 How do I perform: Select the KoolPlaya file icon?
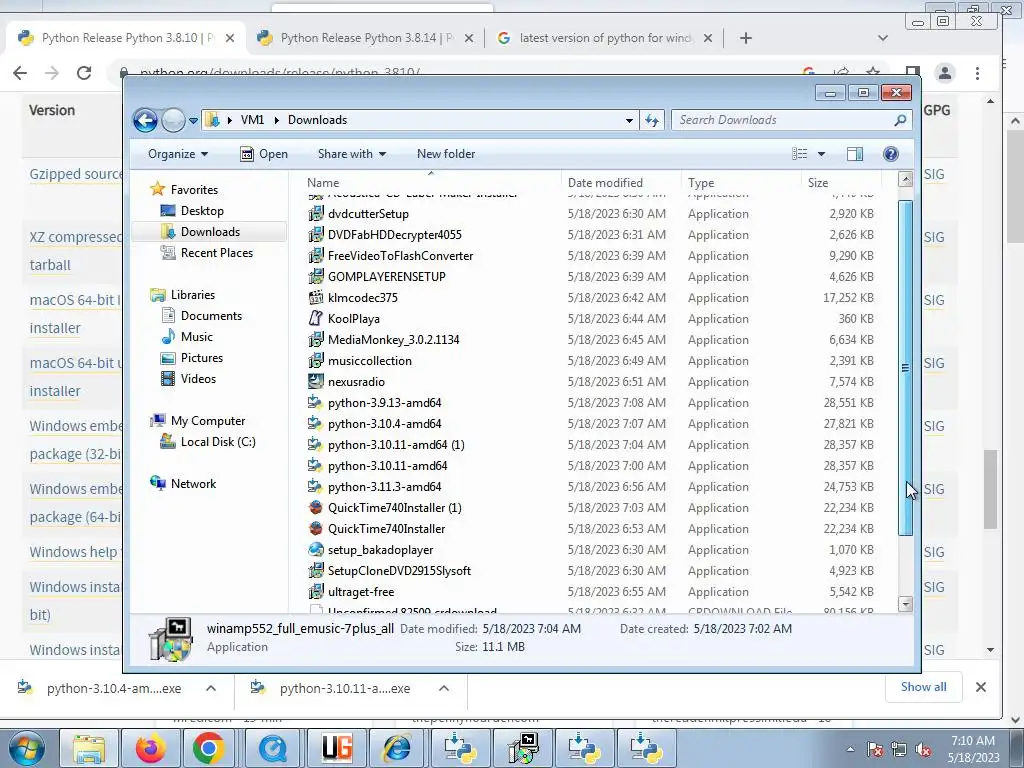click(316, 319)
